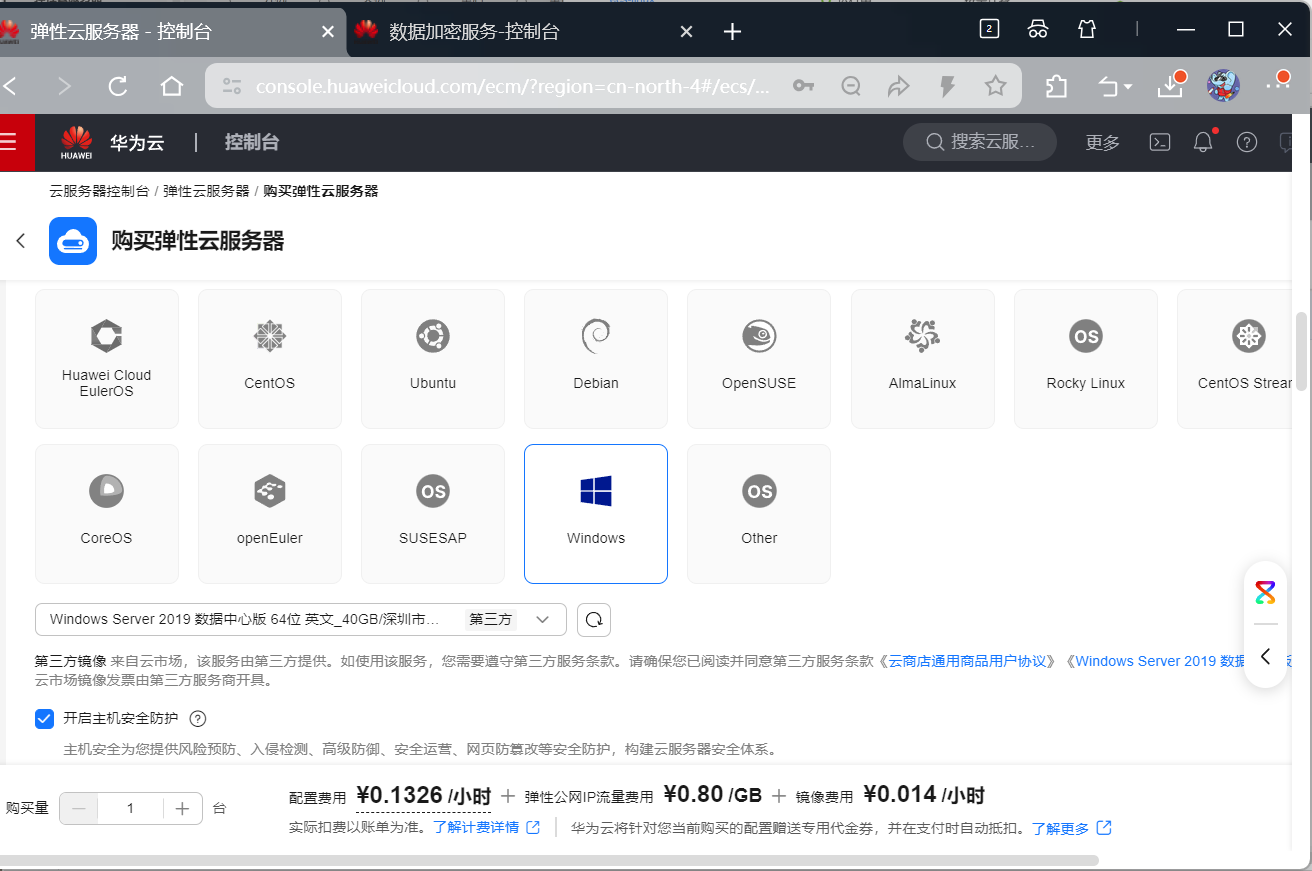Click the purchase quantity input field

point(131,808)
